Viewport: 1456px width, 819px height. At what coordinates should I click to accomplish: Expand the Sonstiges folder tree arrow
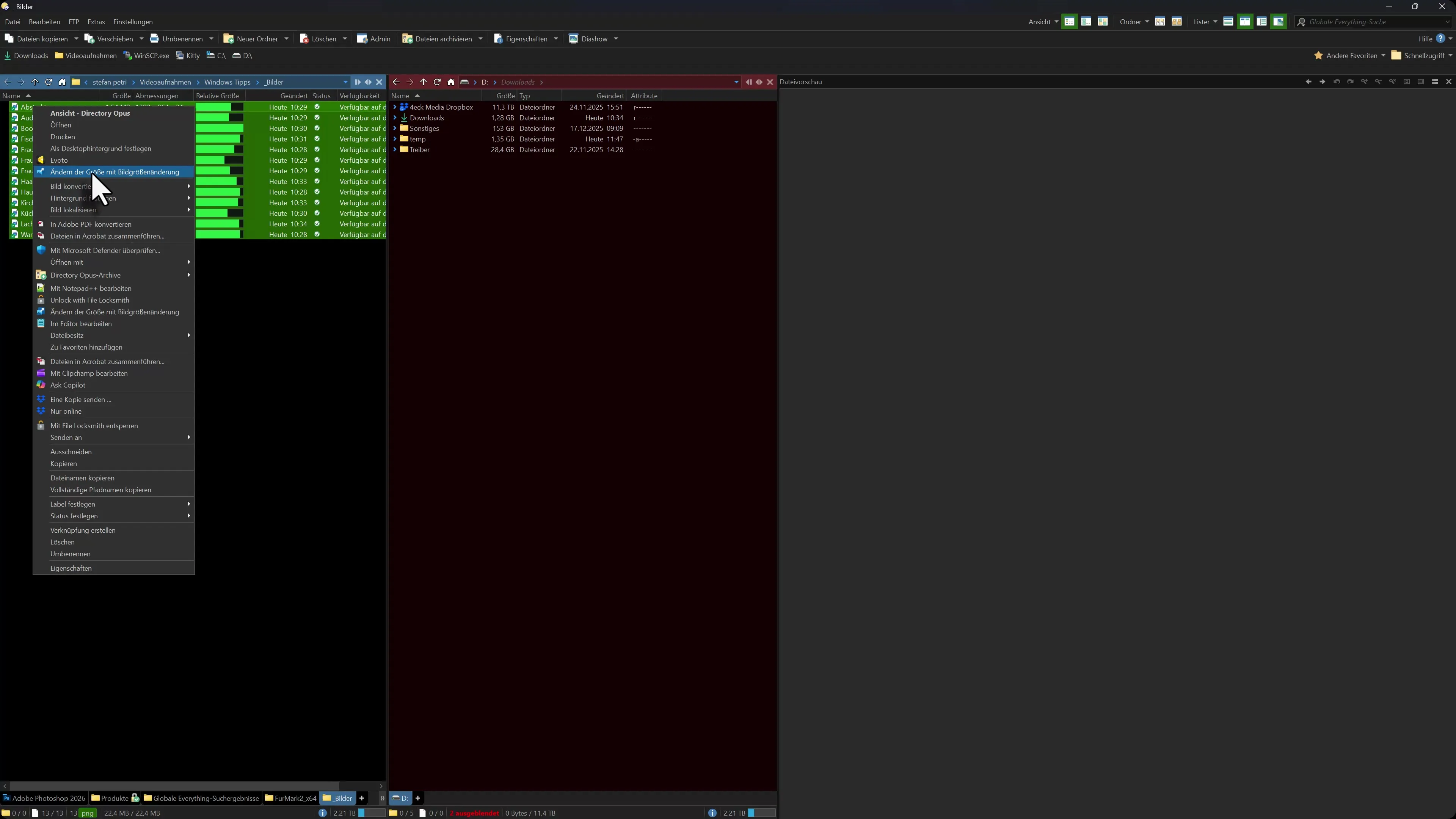394,128
